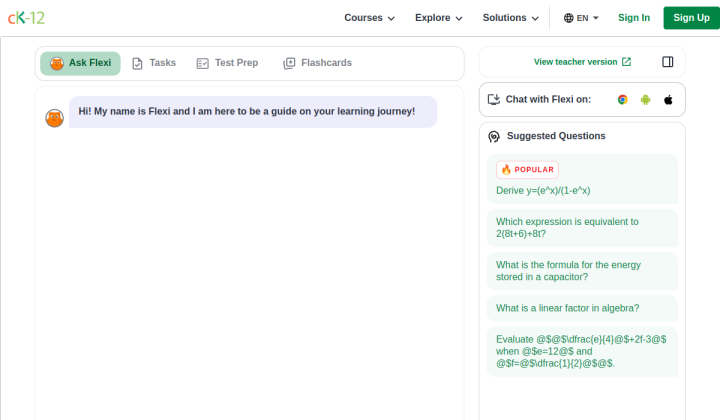Click the Flexi avatar beside greeting message
Image resolution: width=720 pixels, height=420 pixels.
(x=54, y=118)
